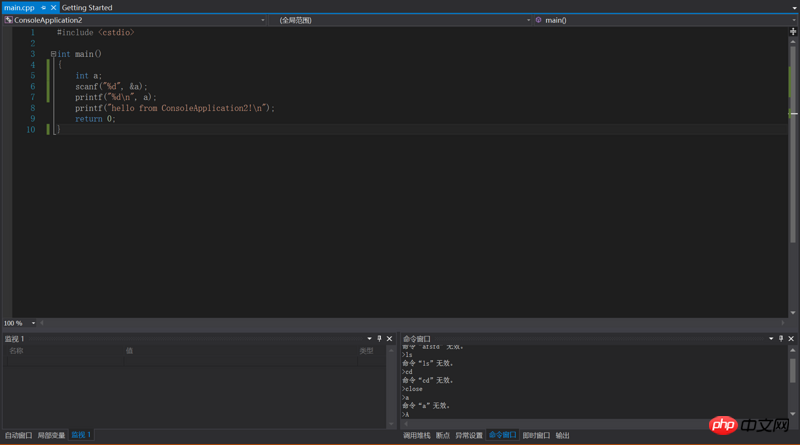Click the editor split window icon at top right

coord(793,32)
